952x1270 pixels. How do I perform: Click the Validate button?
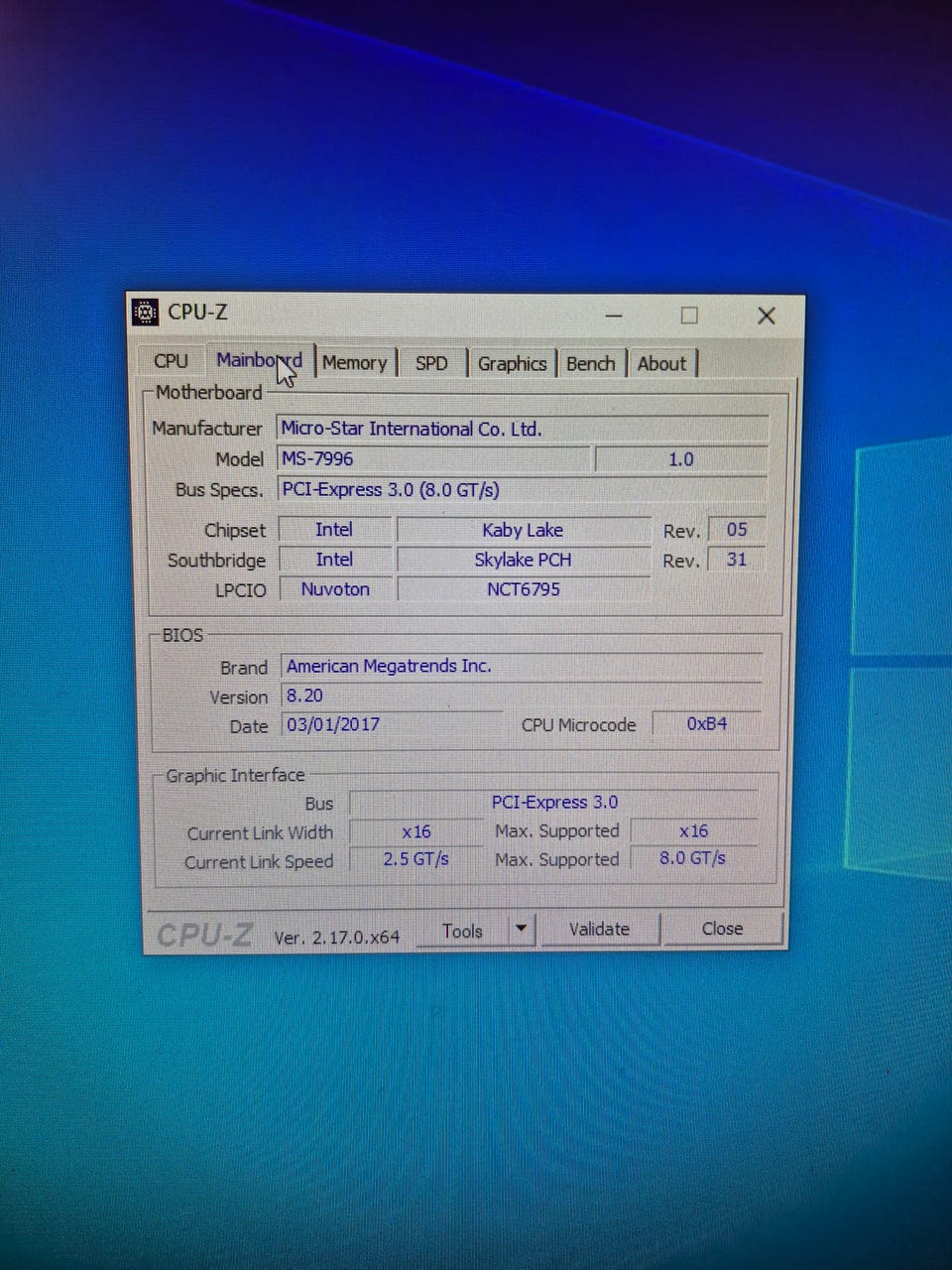point(599,929)
